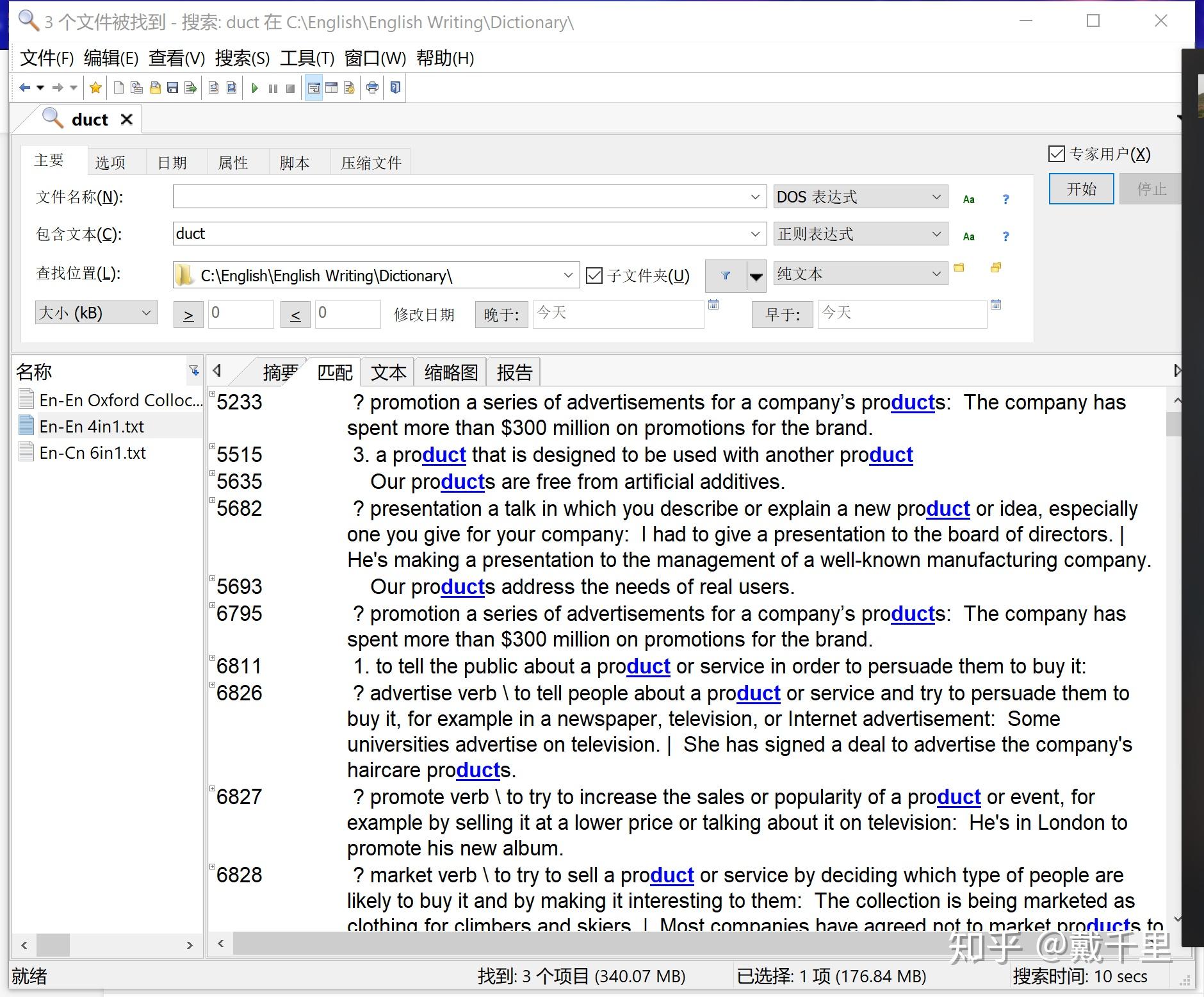Click the highlighted word-wrap view toolbar icon
Image resolution: width=1204 pixels, height=997 pixels.
click(x=314, y=88)
